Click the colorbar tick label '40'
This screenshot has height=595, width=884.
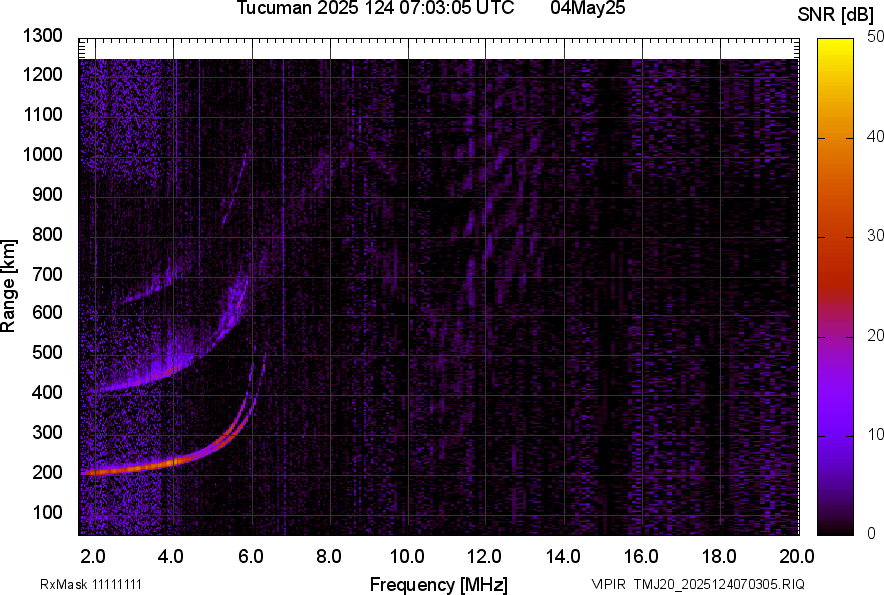point(875,136)
